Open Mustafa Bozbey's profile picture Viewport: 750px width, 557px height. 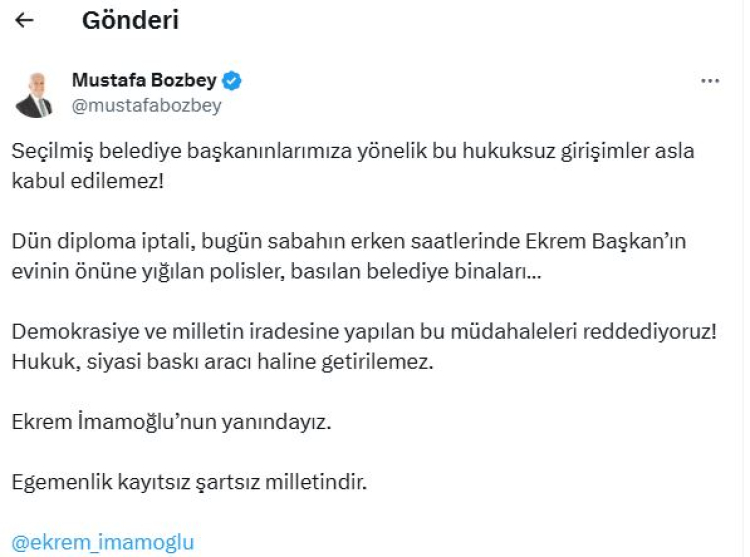(35, 93)
